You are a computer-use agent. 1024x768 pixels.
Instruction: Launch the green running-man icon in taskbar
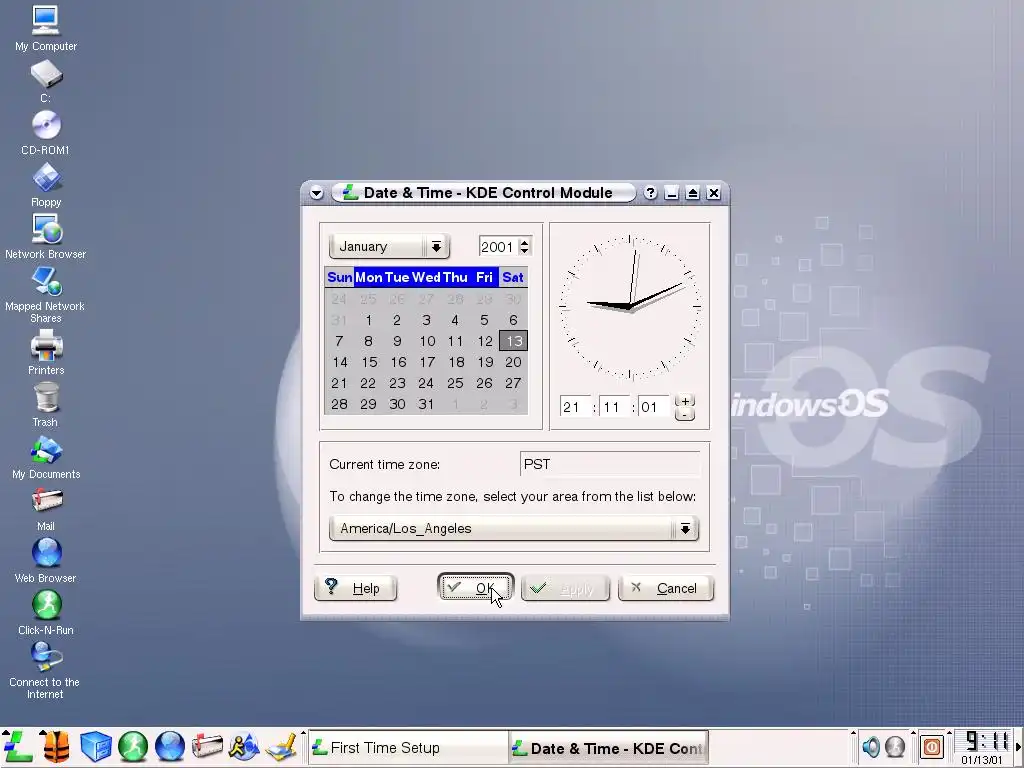point(133,747)
